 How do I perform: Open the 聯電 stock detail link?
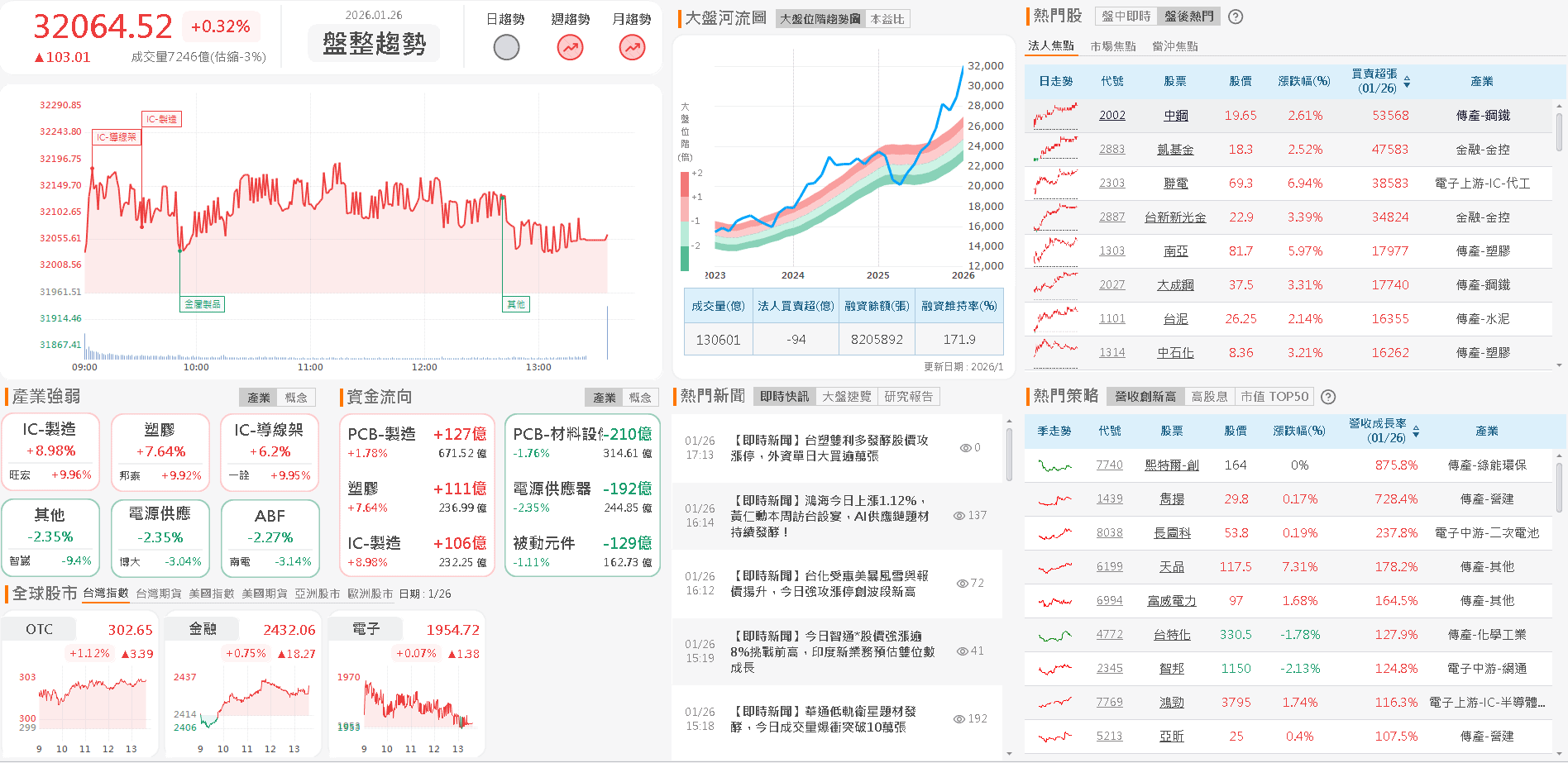[1175, 183]
